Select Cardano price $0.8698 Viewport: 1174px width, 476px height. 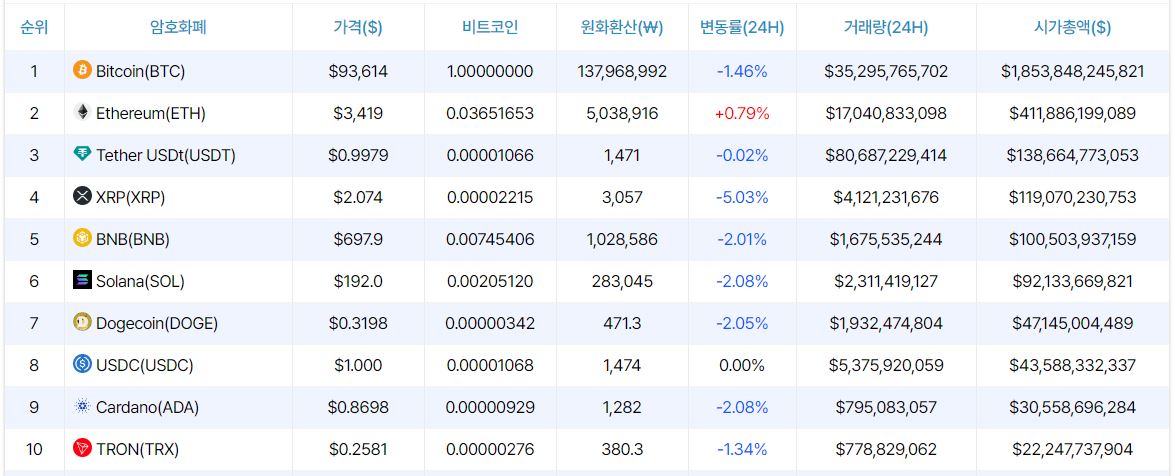[358, 407]
